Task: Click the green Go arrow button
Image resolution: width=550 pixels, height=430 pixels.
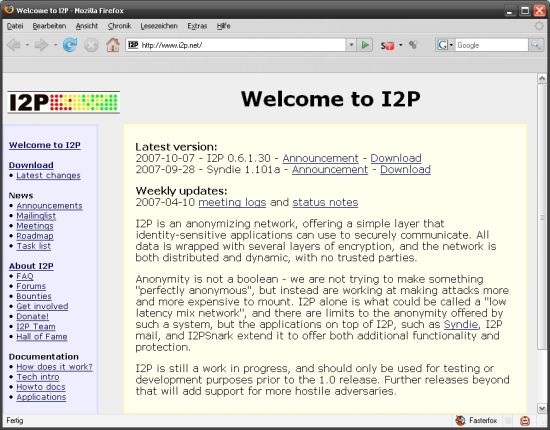Action: click(x=365, y=45)
